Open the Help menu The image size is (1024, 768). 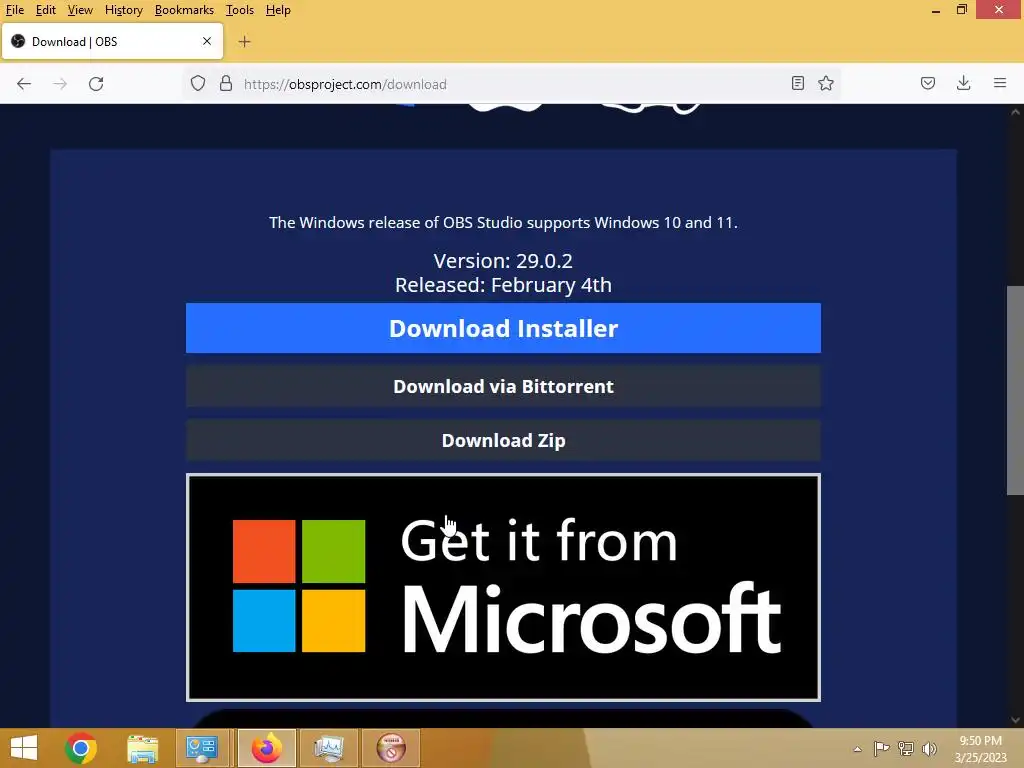pyautogui.click(x=278, y=10)
